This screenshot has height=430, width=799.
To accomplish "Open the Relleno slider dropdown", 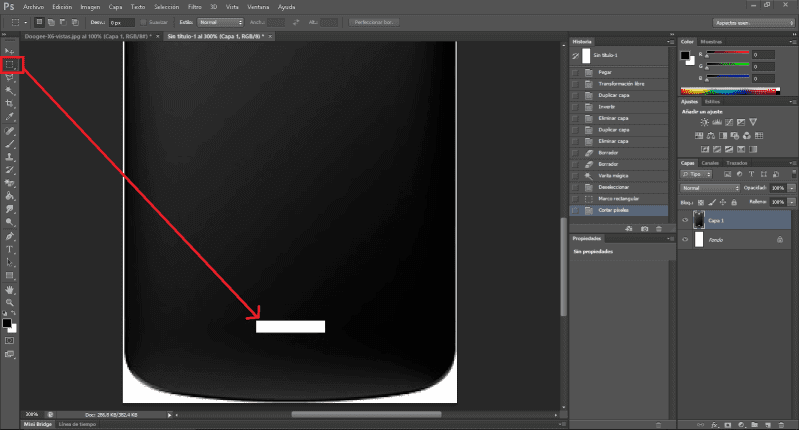I will pos(791,202).
